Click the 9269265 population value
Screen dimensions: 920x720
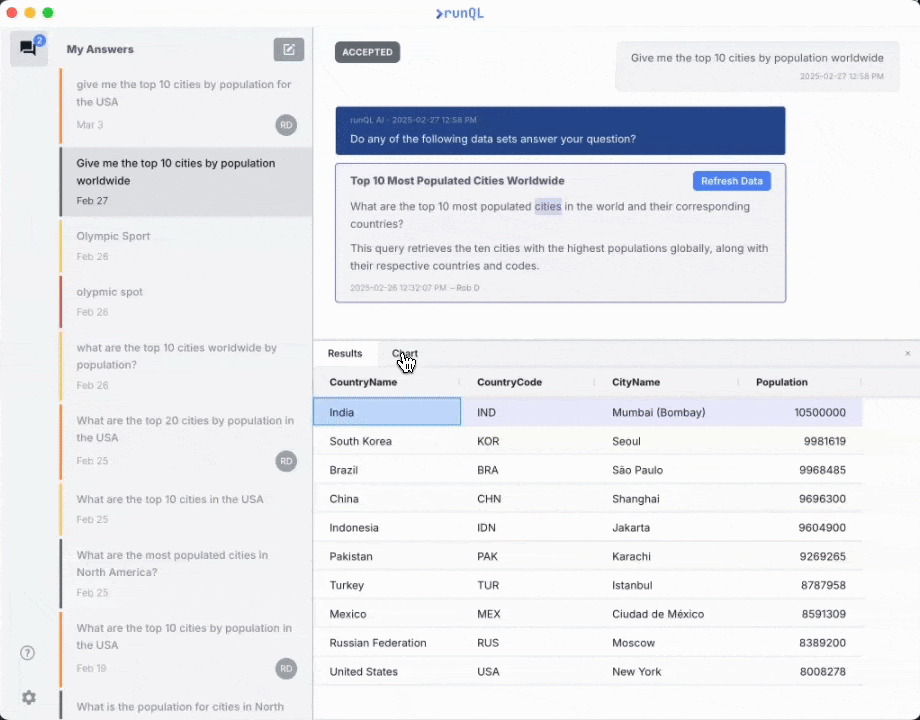pos(823,556)
